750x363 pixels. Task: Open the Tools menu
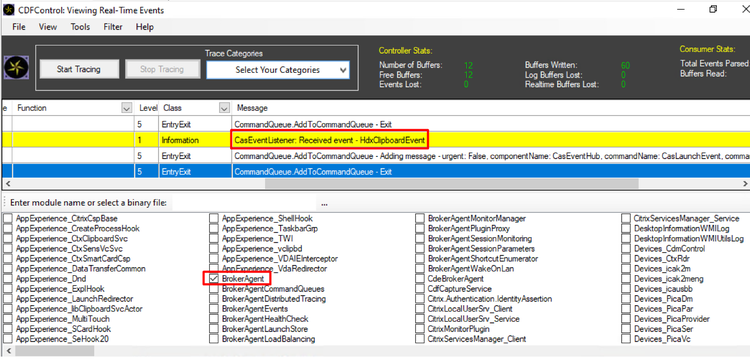pos(80,27)
